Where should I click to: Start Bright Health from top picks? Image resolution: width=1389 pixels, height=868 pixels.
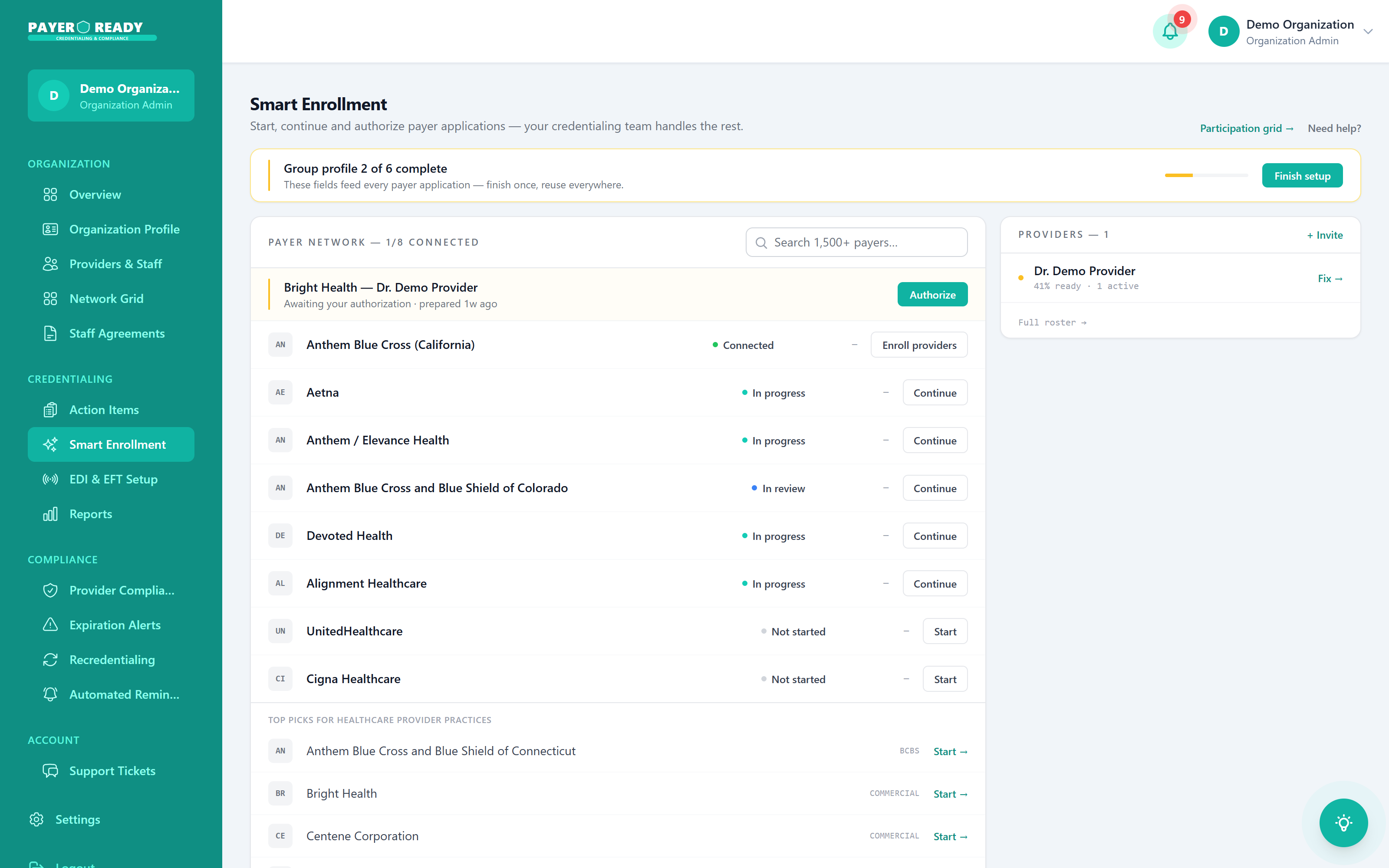[x=951, y=794]
